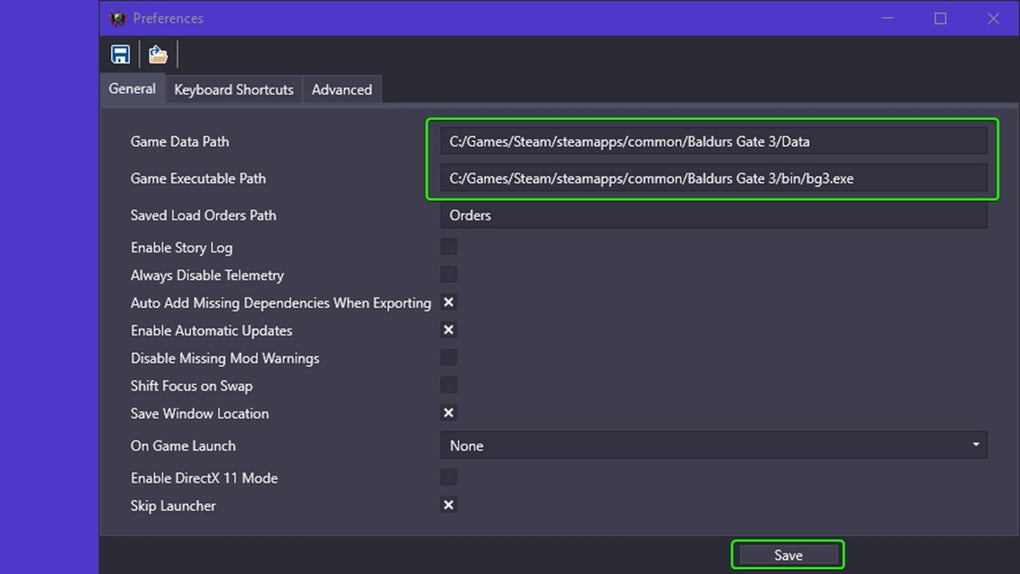Minimize the Preferences window
This screenshot has width=1020, height=574.
click(888, 18)
